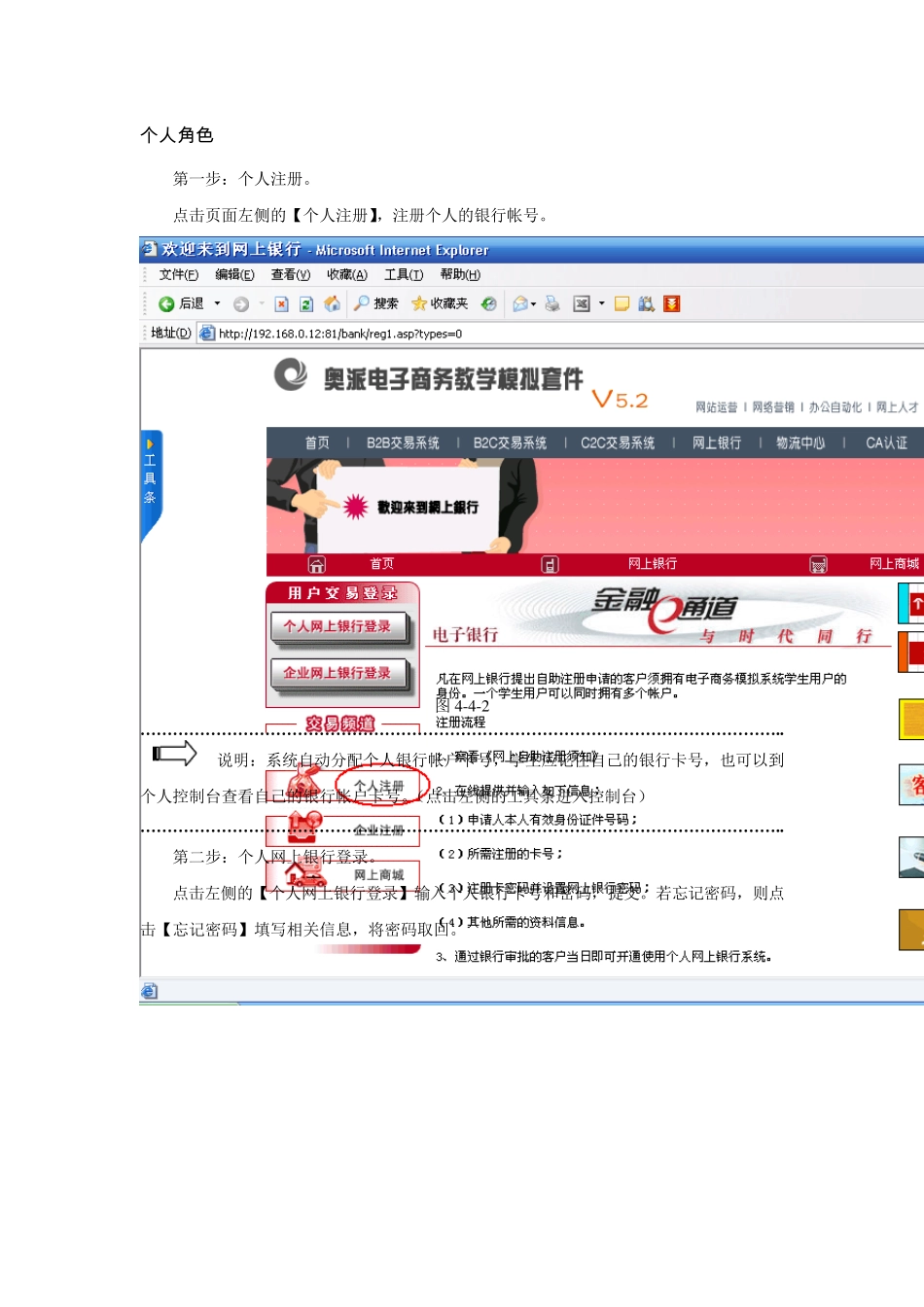Click the circled 个人注册 link
This screenshot has width=924, height=1307.
[379, 786]
